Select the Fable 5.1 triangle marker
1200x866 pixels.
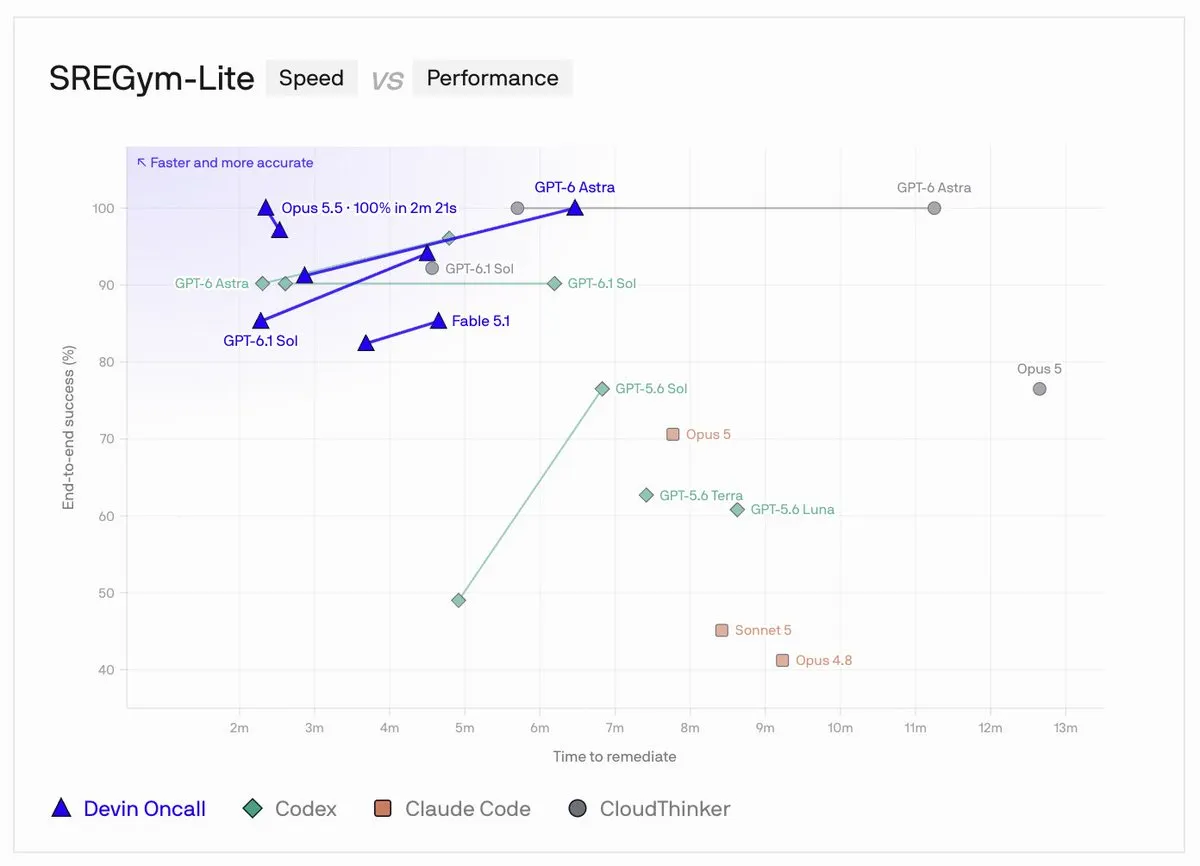[438, 320]
